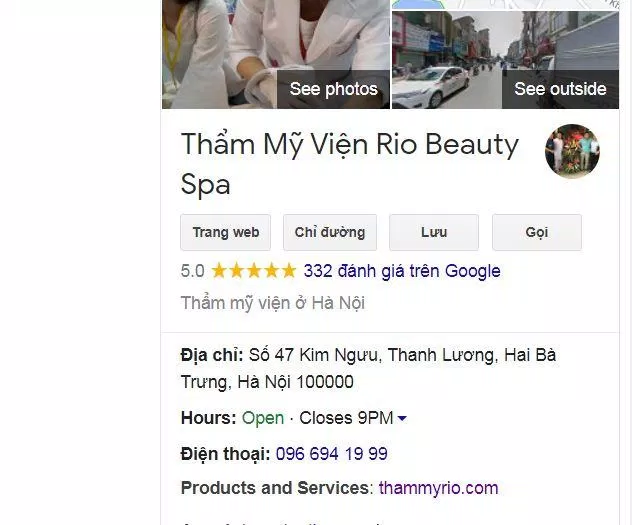Click the Trang web button

225,232
